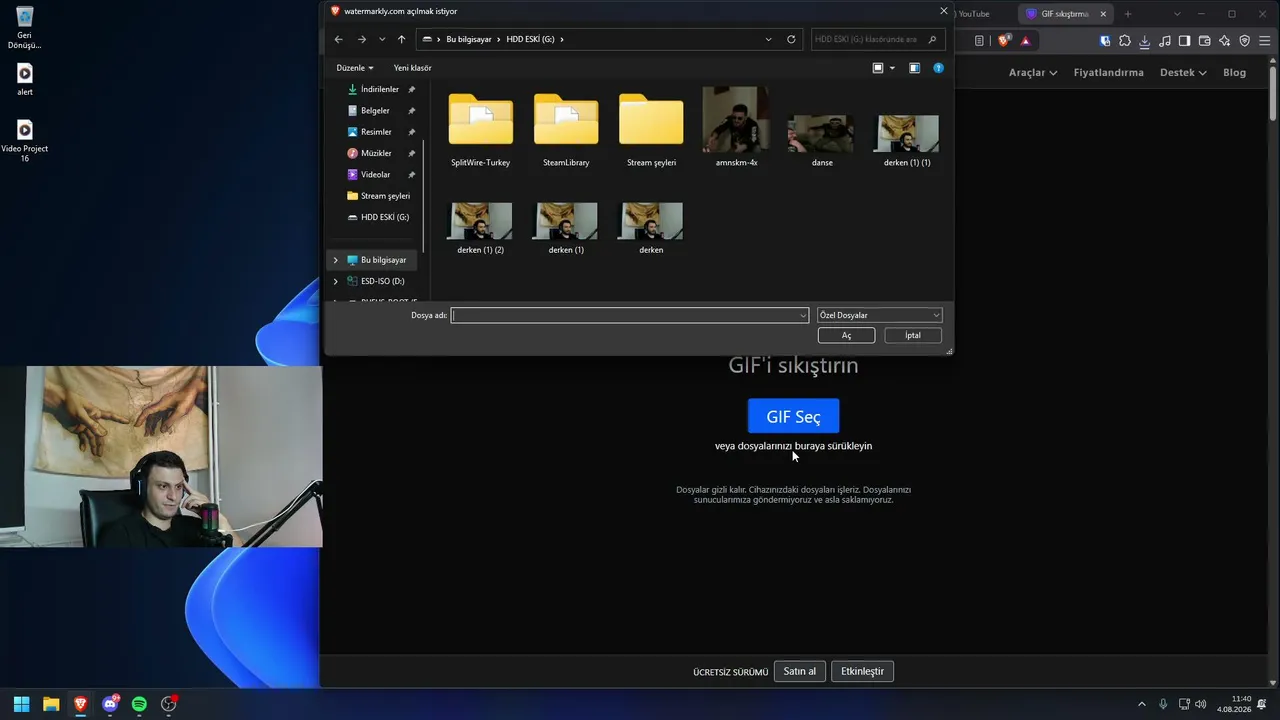Viewport: 1280px width, 720px height.
Task: Focus the Dosya adı input field
Action: [x=630, y=315]
